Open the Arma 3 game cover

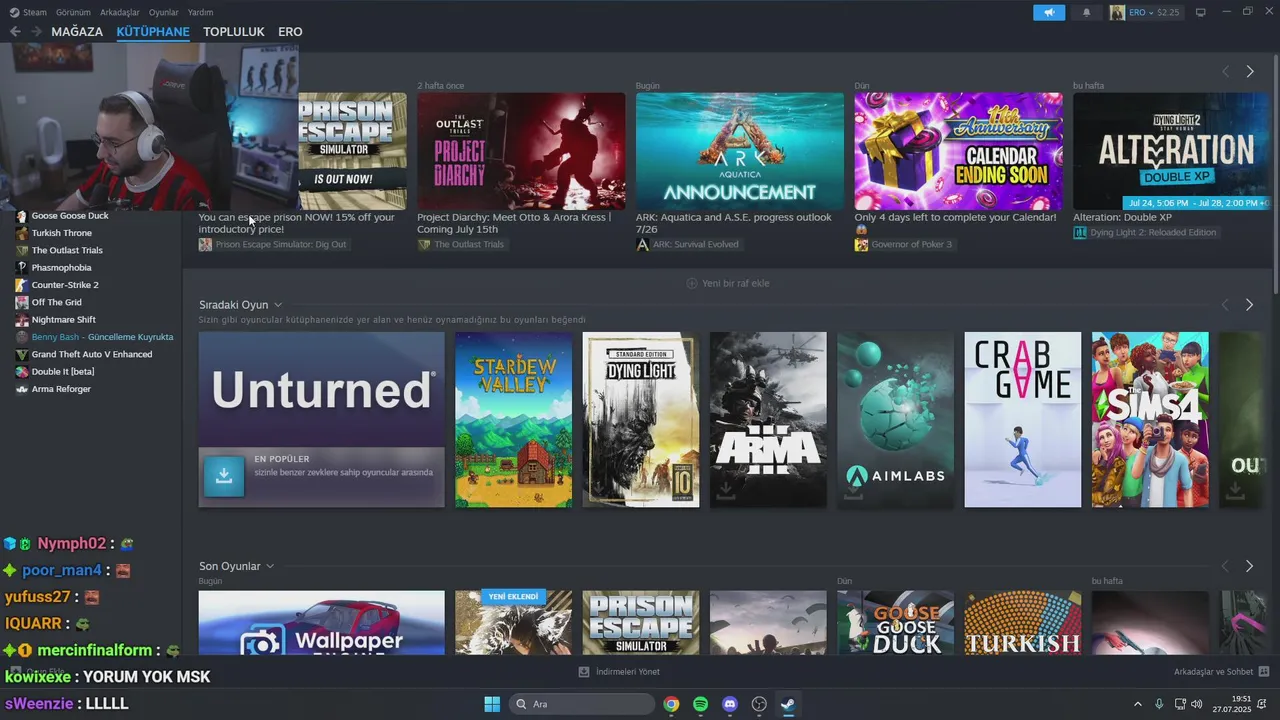tap(768, 420)
